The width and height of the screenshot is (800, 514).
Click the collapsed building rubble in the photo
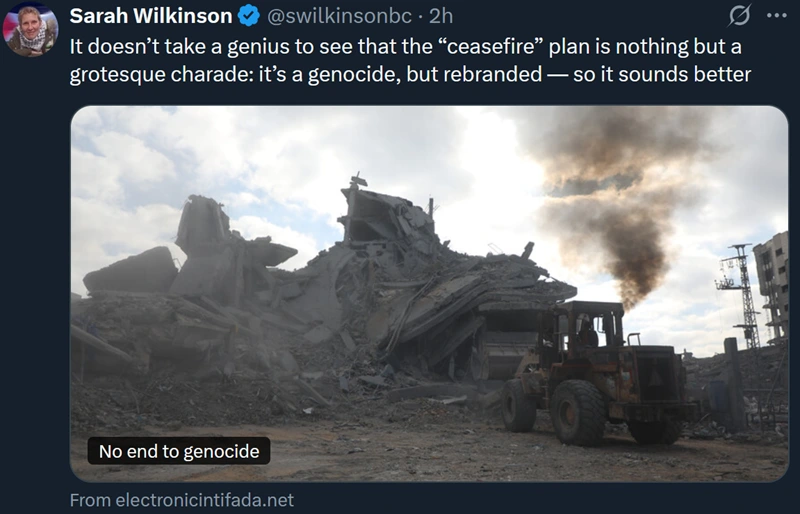click(327, 296)
